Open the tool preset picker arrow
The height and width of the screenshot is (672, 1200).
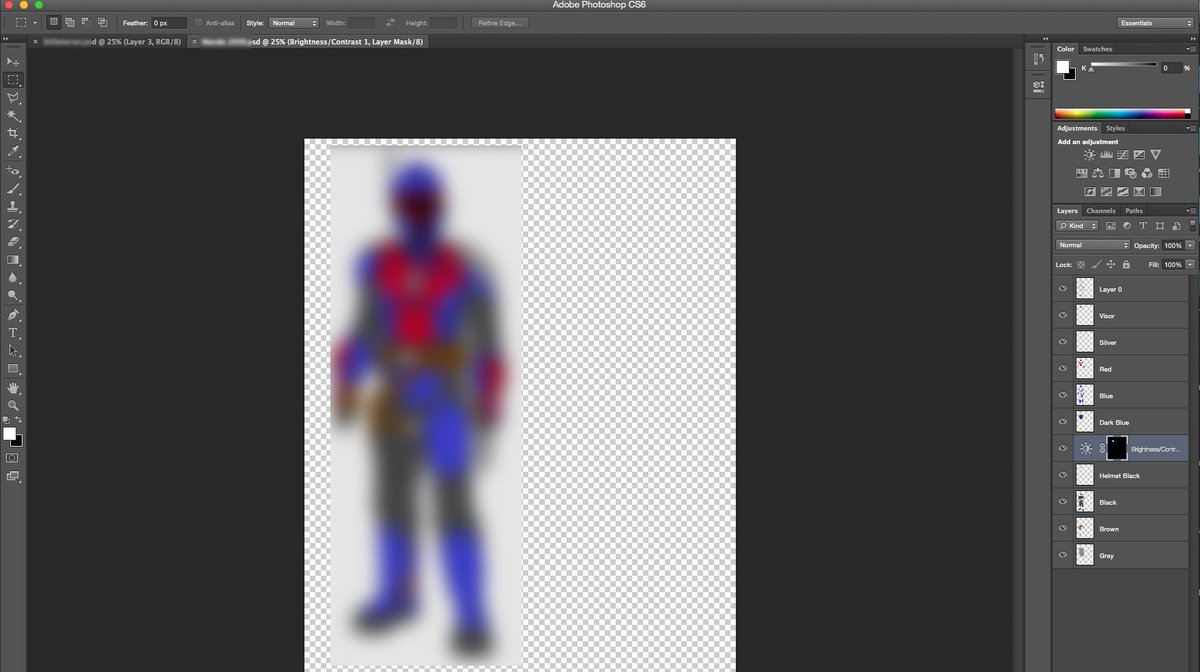35,22
